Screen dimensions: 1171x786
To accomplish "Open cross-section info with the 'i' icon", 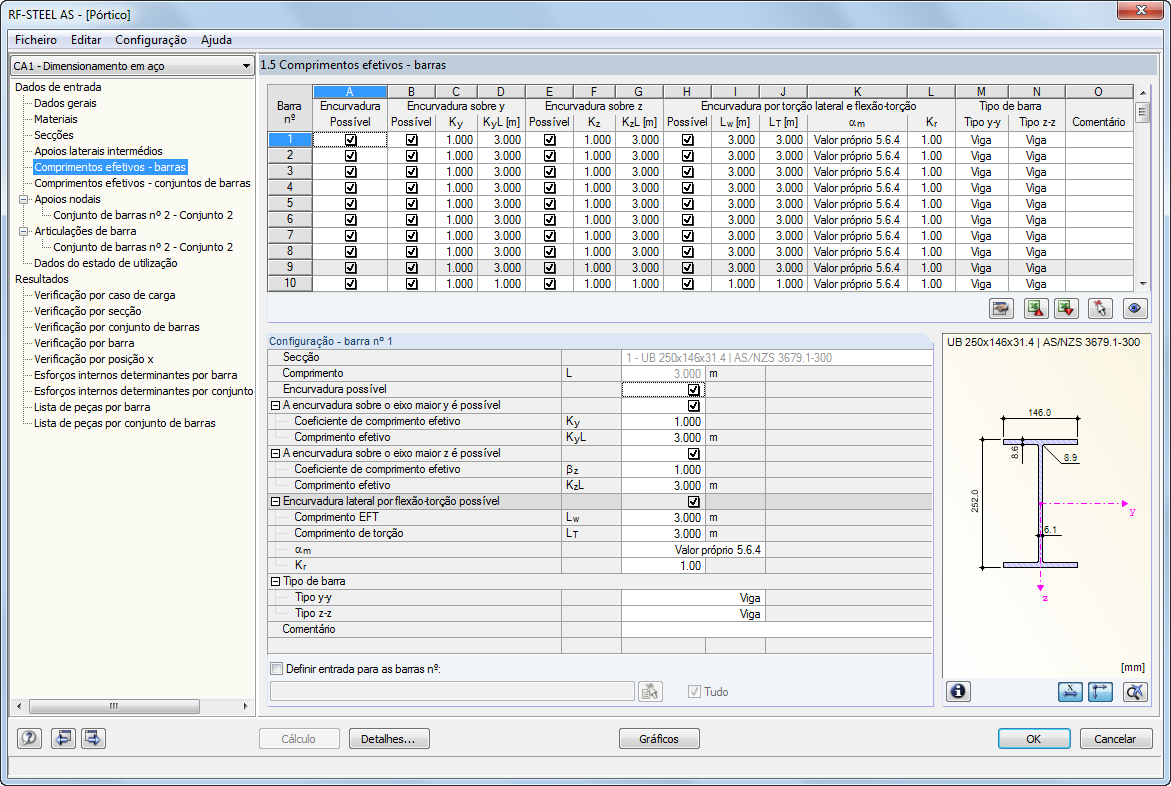I will pos(959,691).
